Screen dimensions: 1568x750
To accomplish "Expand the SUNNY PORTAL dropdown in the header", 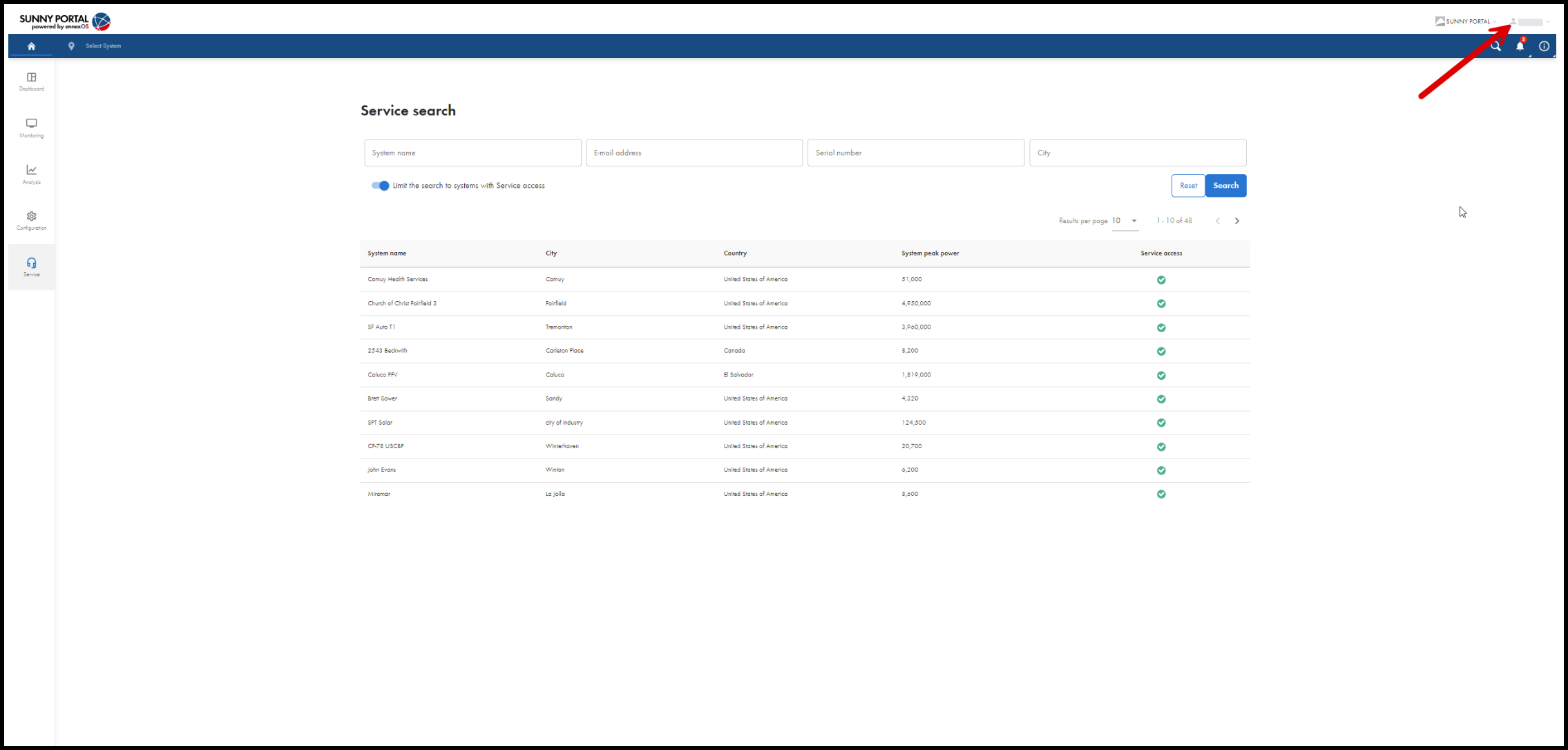I will coord(1465,21).
